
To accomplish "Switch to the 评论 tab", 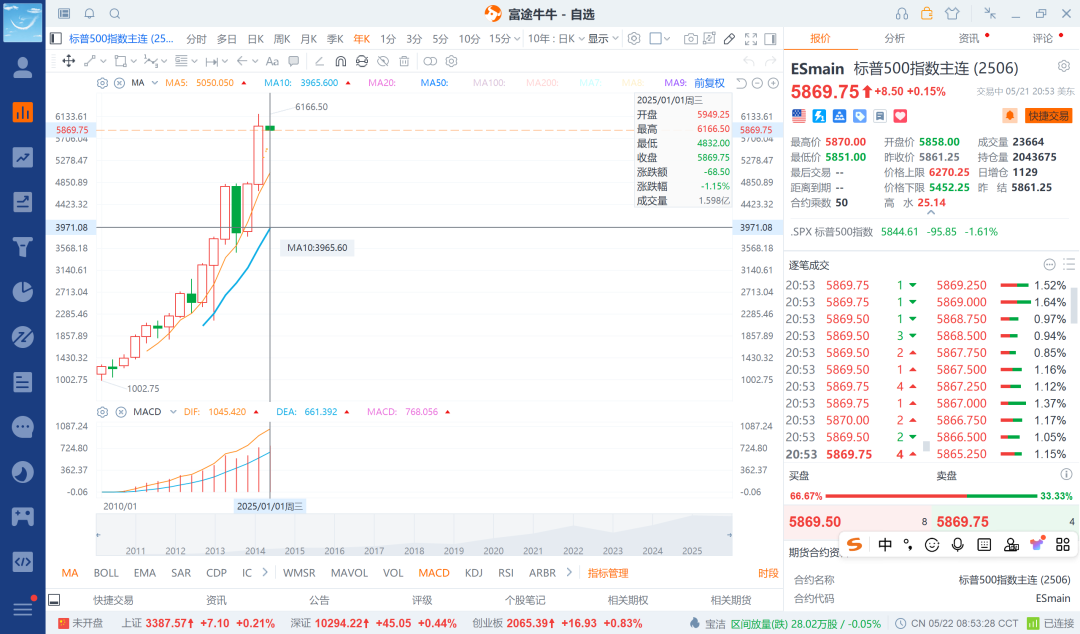I will [1043, 39].
